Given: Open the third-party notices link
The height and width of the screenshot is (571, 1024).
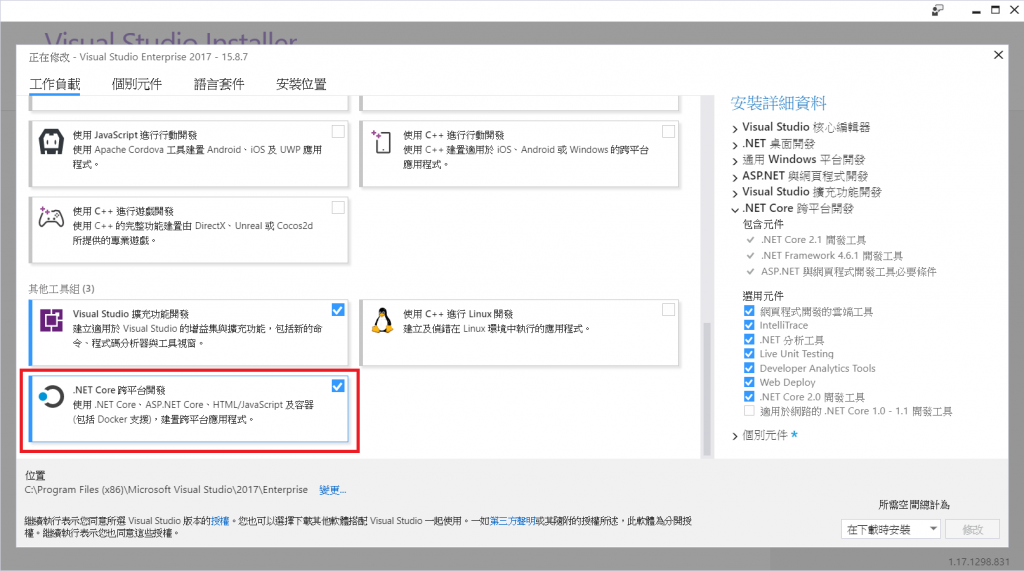Looking at the screenshot, I should pyautogui.click(x=512, y=521).
